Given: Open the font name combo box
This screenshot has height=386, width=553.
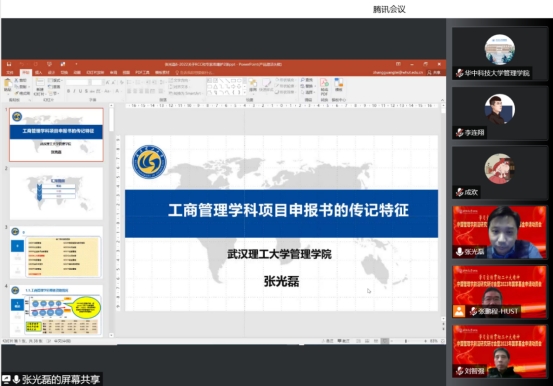Looking at the screenshot, I should coord(78,82).
